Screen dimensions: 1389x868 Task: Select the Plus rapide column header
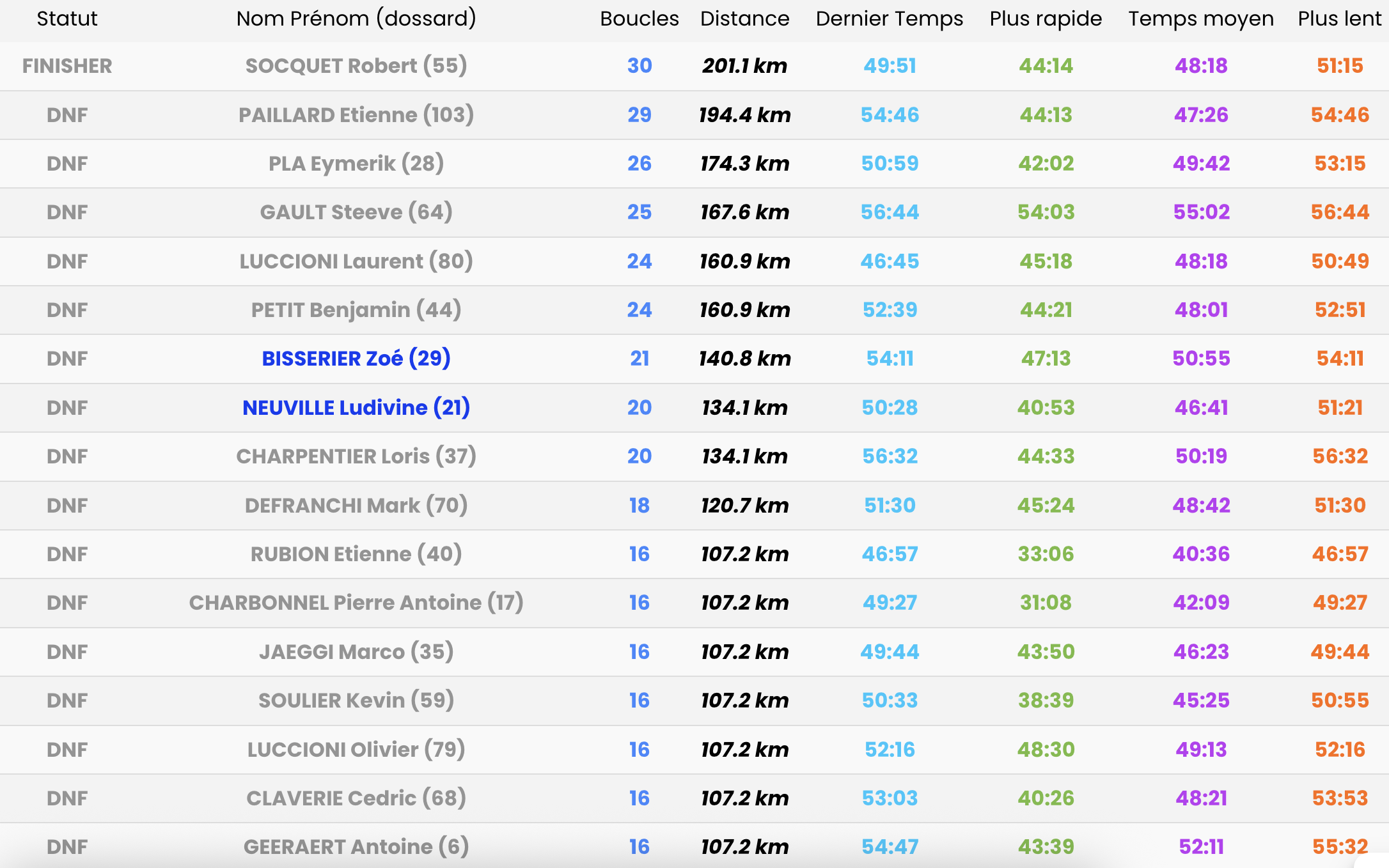pos(1046,19)
